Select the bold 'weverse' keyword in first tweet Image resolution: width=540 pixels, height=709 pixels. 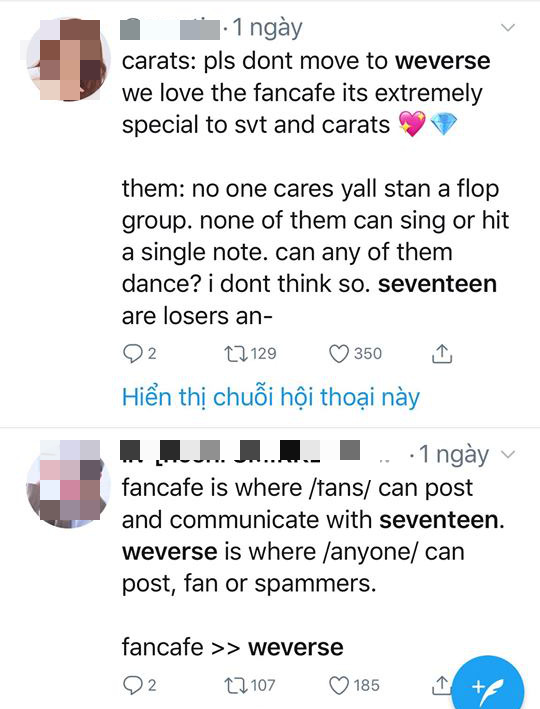[x=443, y=61]
